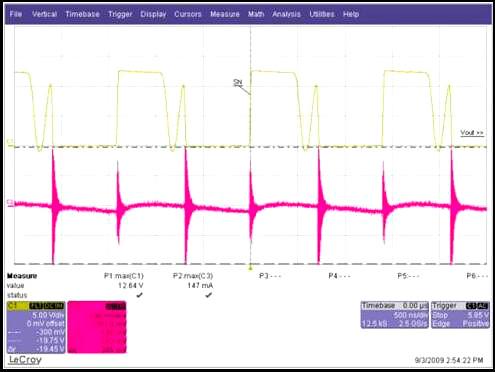Image resolution: width=495 pixels, height=372 pixels.
Task: Open the Timebase menu
Action: click(82, 14)
